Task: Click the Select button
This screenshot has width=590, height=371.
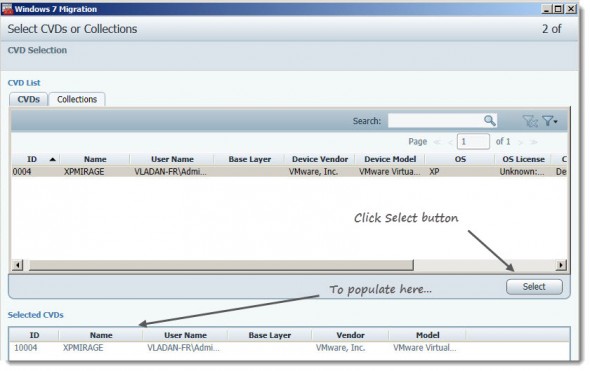Action: (x=534, y=287)
